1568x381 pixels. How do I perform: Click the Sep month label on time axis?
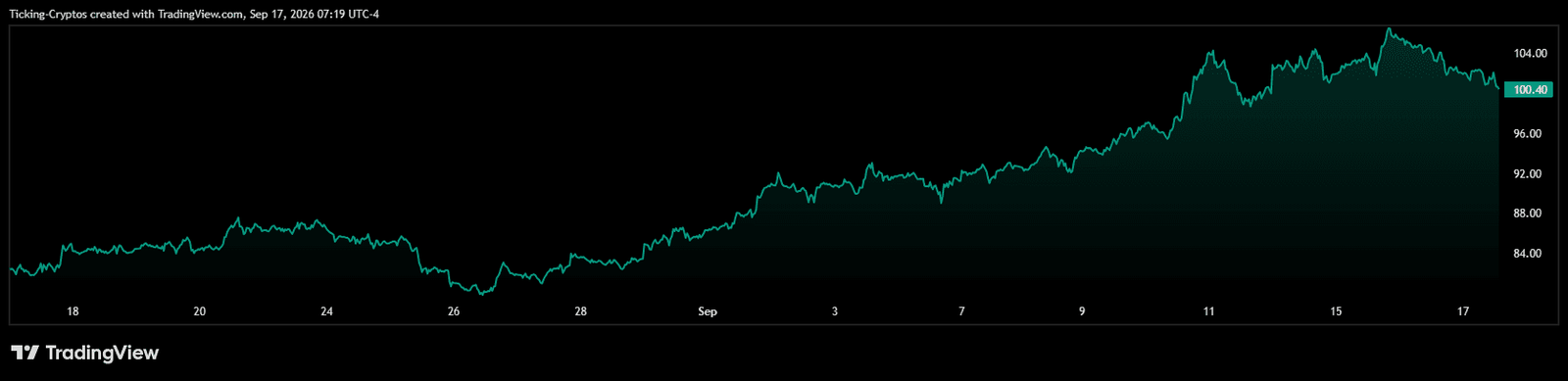click(708, 311)
